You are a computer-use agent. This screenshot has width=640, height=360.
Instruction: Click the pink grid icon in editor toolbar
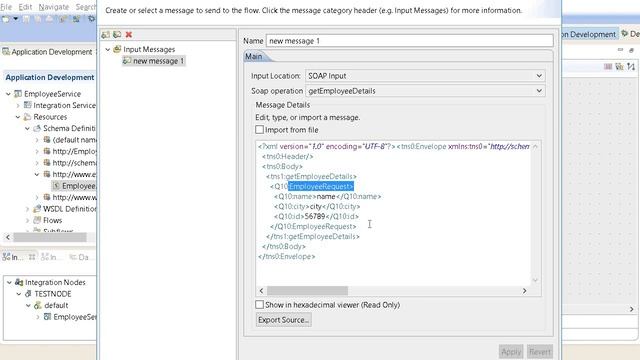(608, 66)
